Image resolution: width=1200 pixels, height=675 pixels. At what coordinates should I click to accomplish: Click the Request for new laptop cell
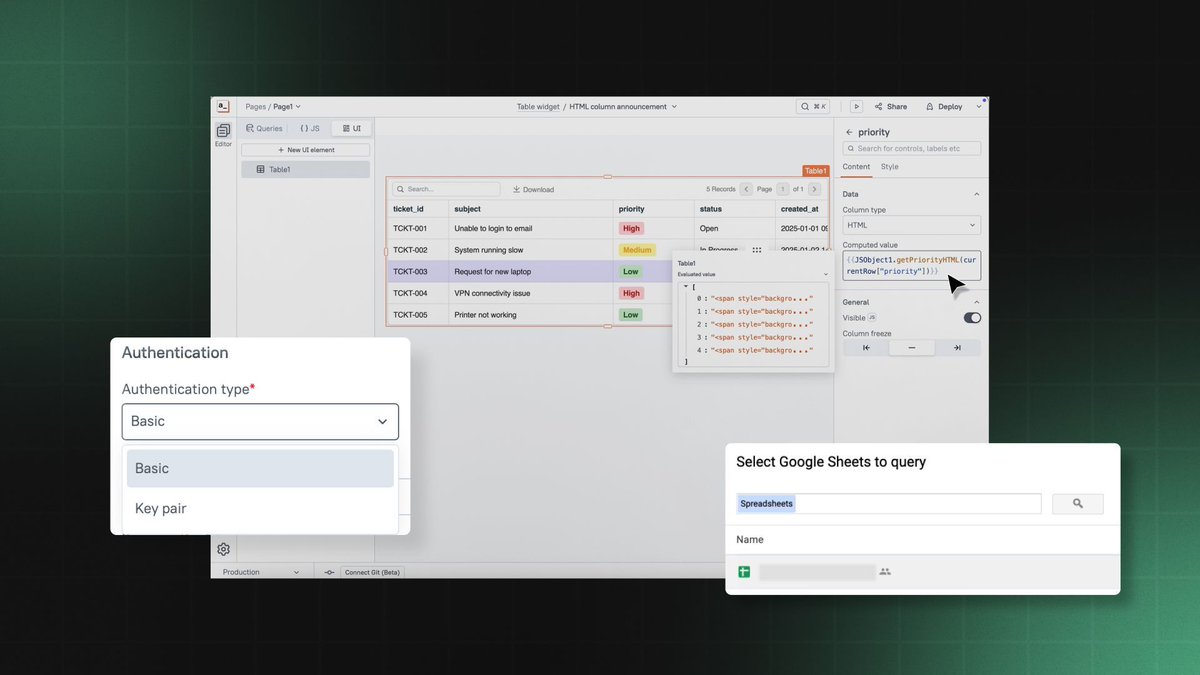531,272
